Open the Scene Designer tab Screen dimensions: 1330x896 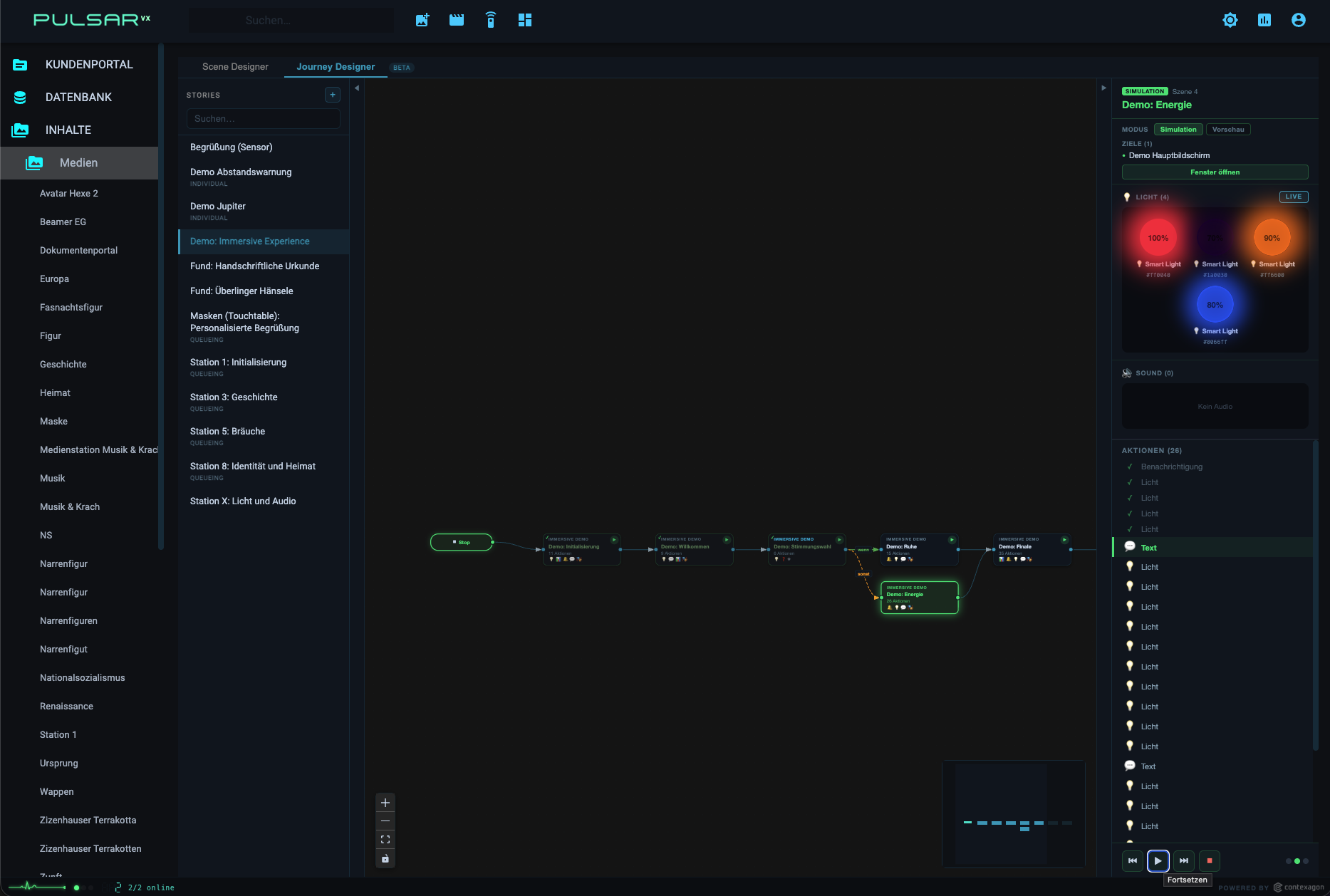pyautogui.click(x=235, y=67)
